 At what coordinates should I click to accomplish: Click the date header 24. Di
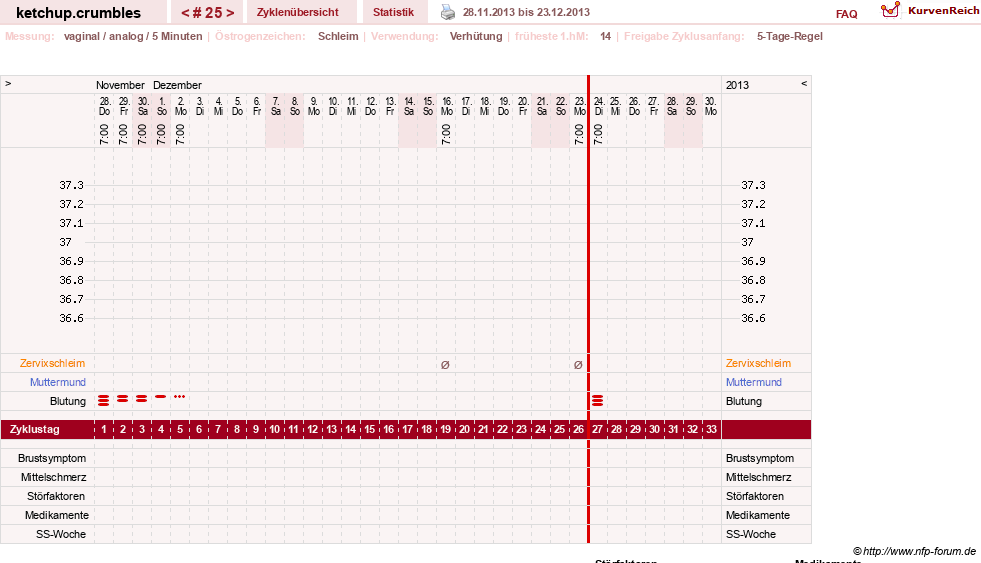[599, 106]
